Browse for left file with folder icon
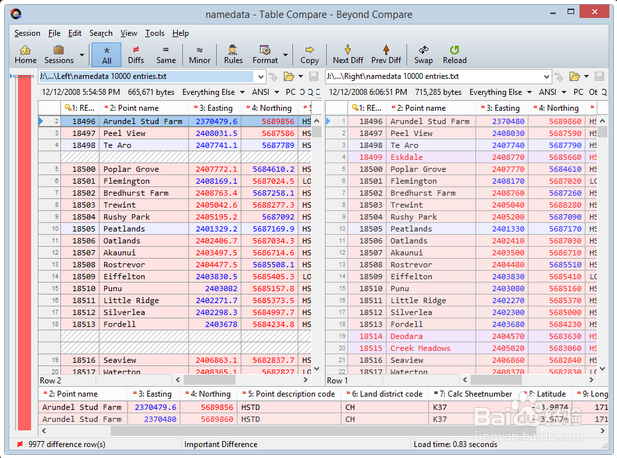This screenshot has width=617, height=458. (289, 76)
